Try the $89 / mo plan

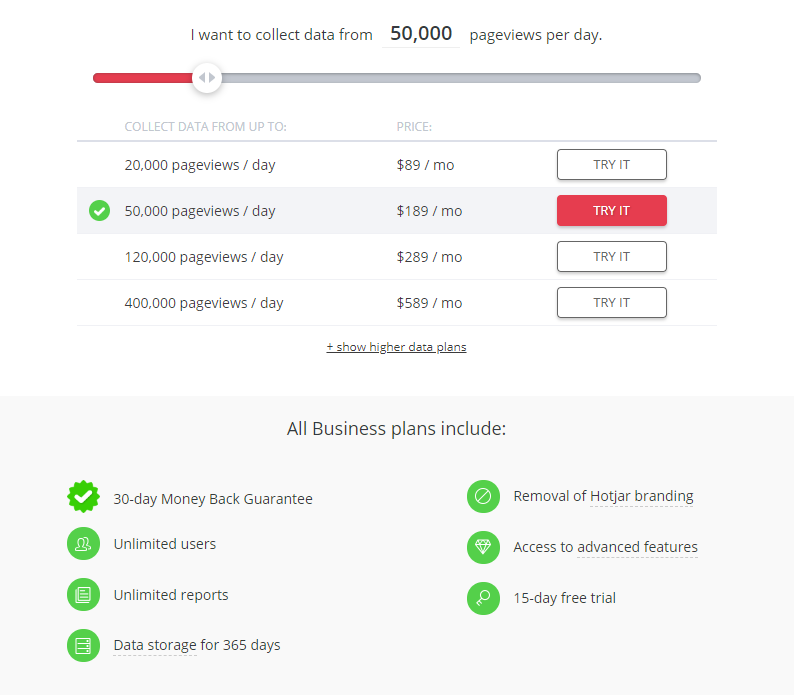point(612,165)
